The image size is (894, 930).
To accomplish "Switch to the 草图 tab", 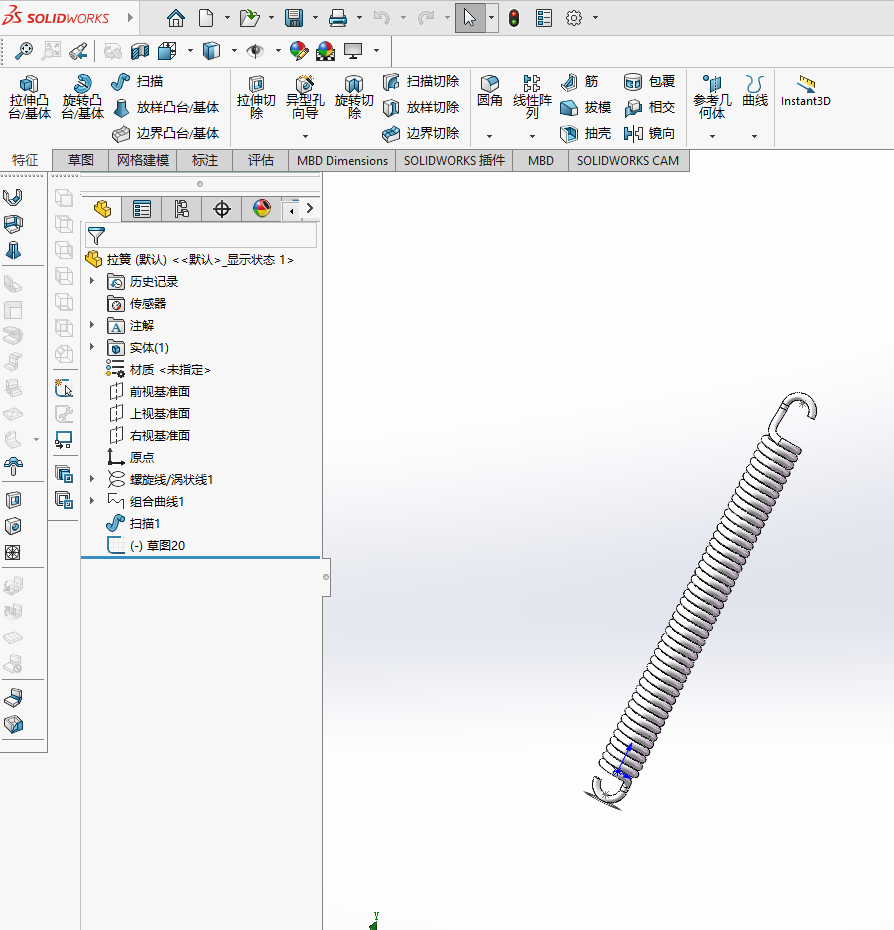I will coord(81,160).
